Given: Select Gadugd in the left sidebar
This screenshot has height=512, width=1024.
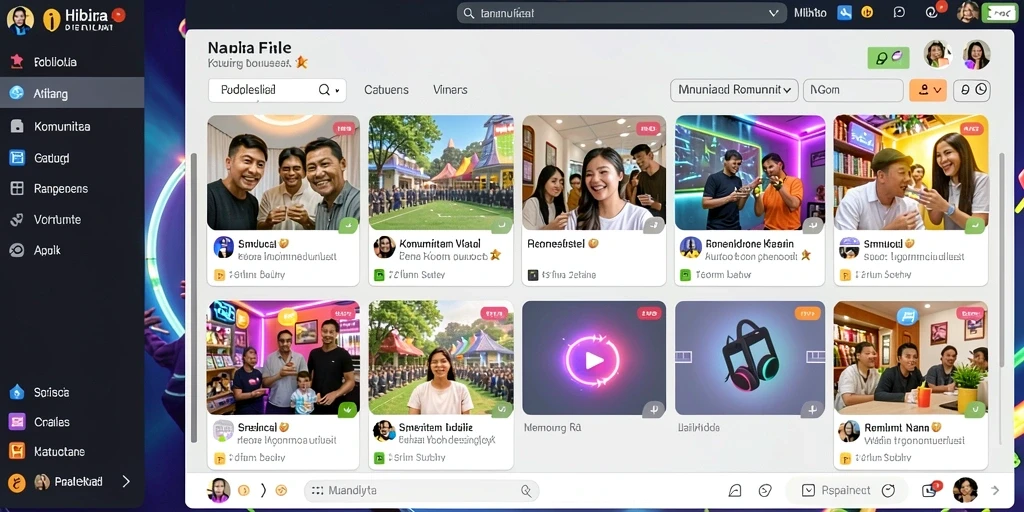Looking at the screenshot, I should tap(72, 158).
